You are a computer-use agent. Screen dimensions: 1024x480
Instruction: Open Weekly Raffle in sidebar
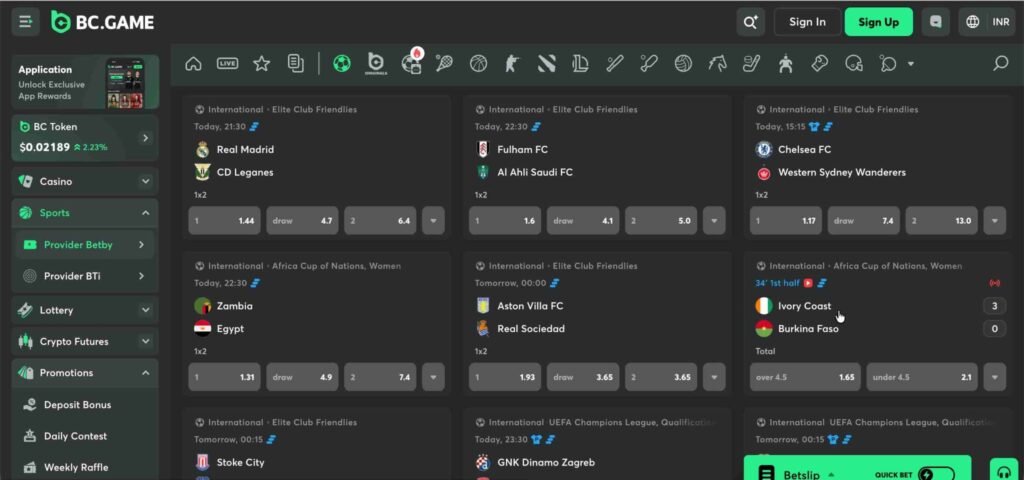click(85, 468)
